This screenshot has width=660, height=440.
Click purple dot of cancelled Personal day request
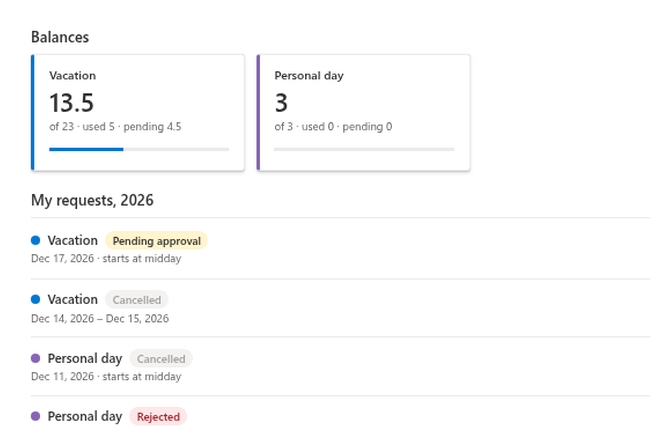[36, 358]
